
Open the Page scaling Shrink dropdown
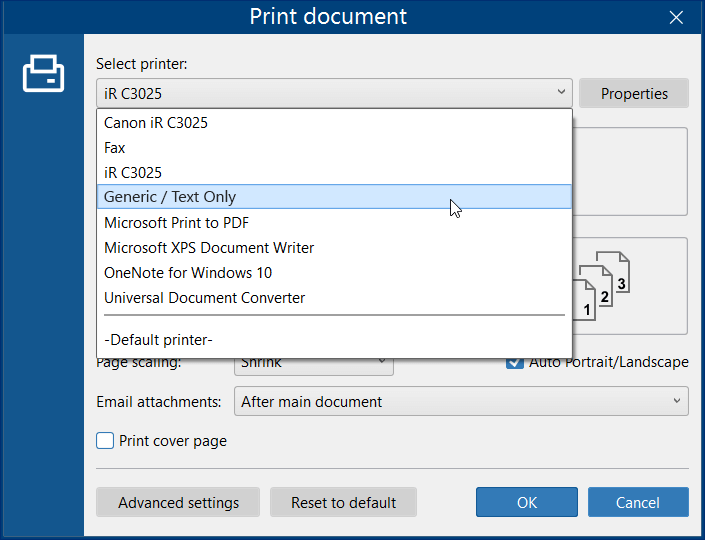(314, 364)
